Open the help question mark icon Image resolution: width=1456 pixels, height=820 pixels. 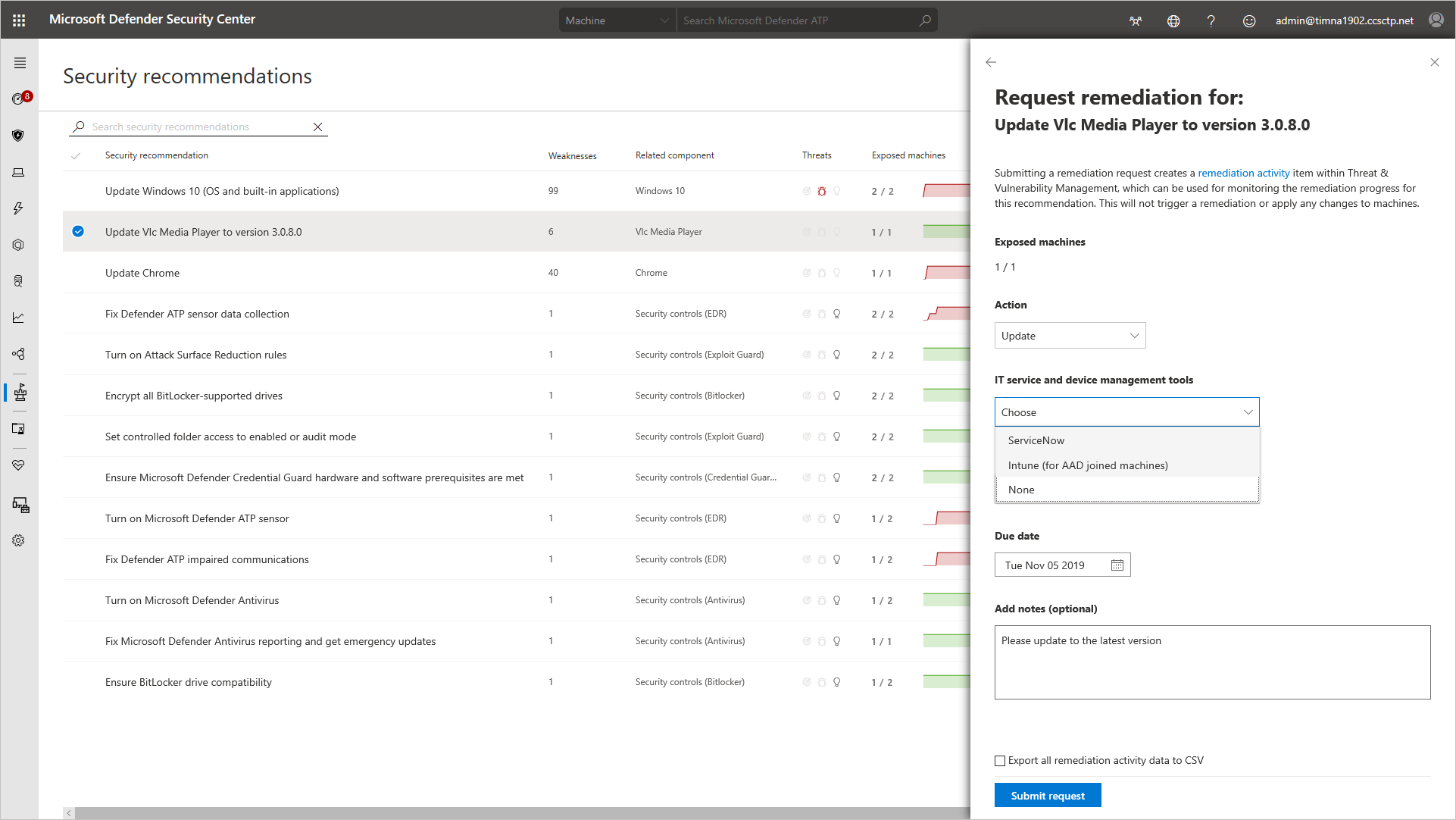pos(1211,20)
